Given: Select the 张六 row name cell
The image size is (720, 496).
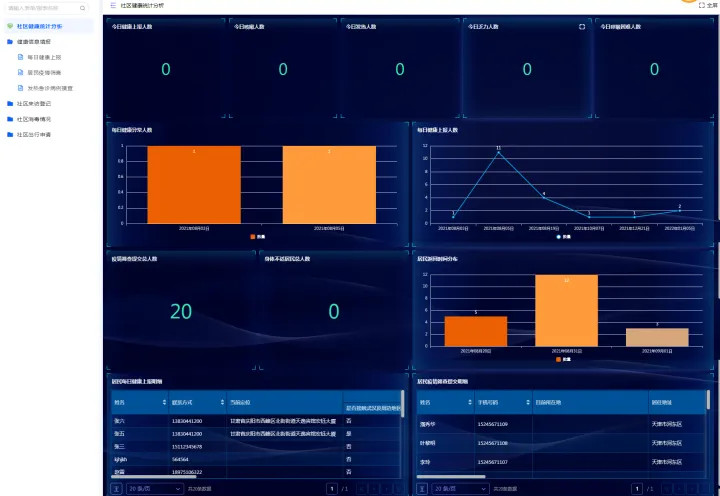Looking at the screenshot, I should point(119,421).
